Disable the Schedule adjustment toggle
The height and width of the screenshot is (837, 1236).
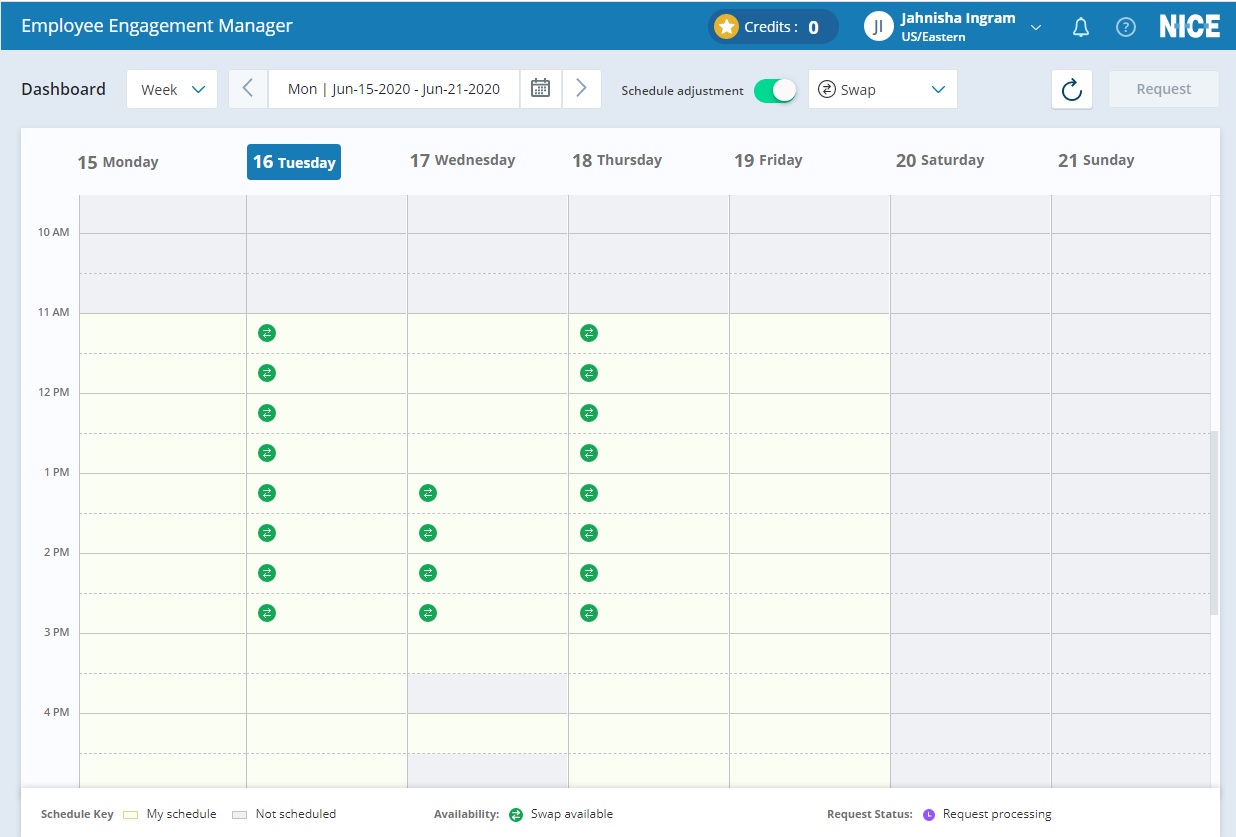coord(775,90)
